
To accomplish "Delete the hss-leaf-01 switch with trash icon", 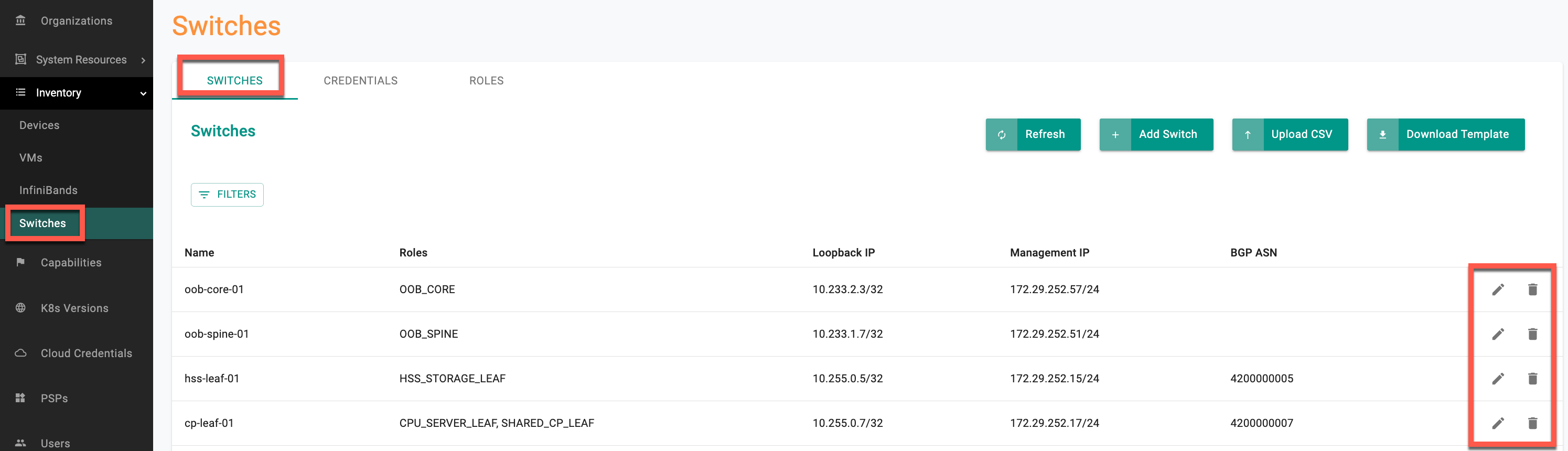I will pyautogui.click(x=1533, y=379).
